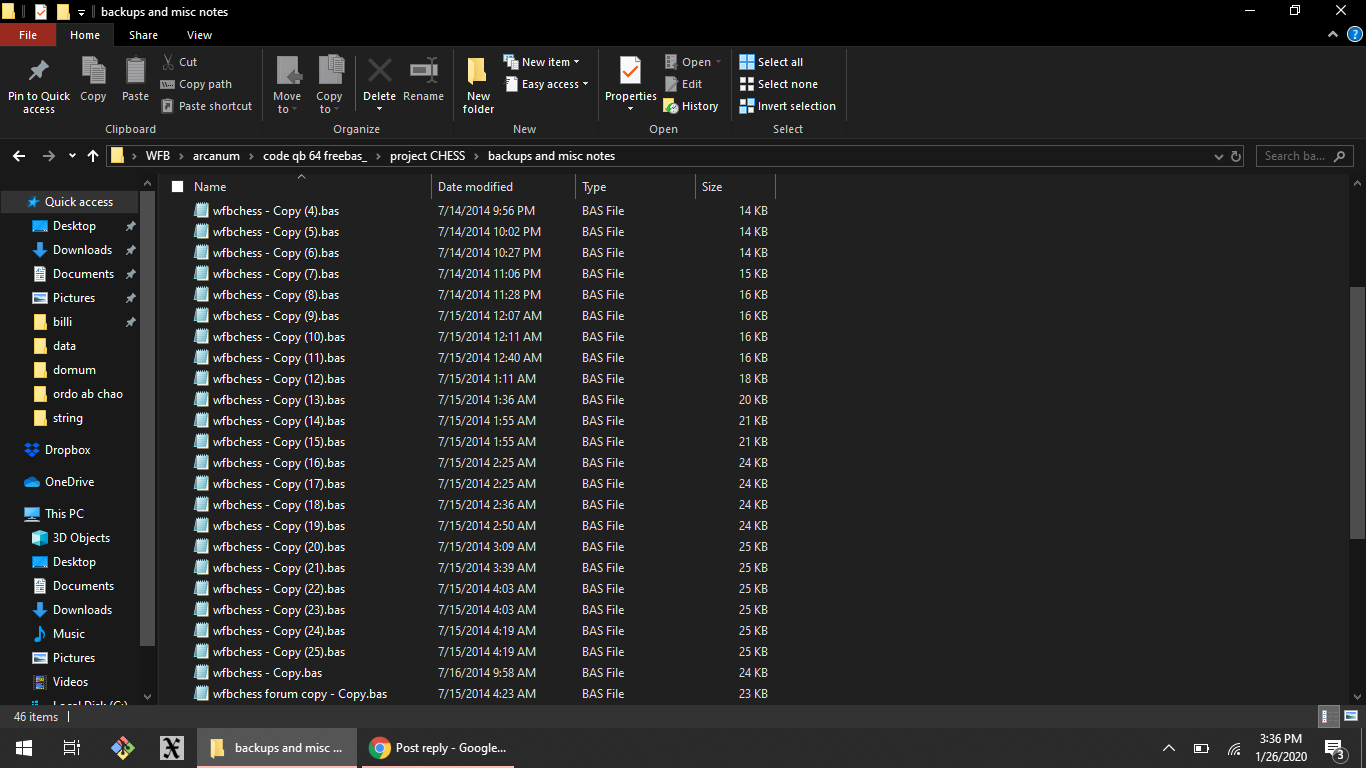Create a New folder from the ribbon
Viewport: 1366px width, 768px height.
(478, 84)
